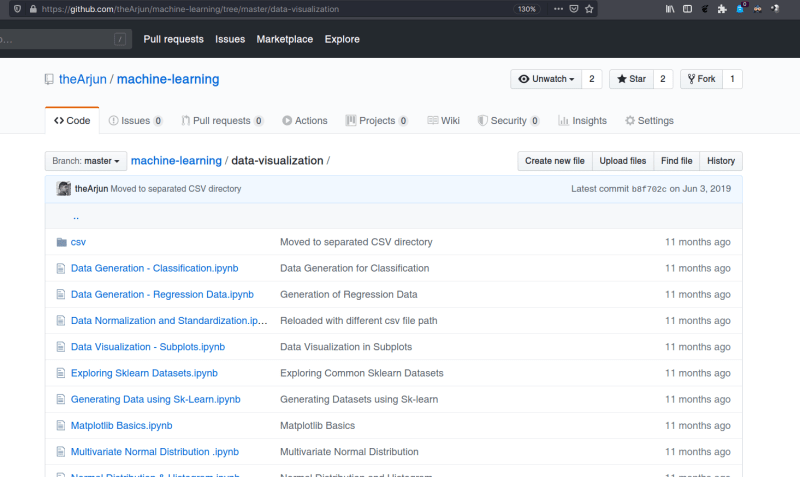Click file icon for Data Generation - Classification.ipynb

(61, 268)
